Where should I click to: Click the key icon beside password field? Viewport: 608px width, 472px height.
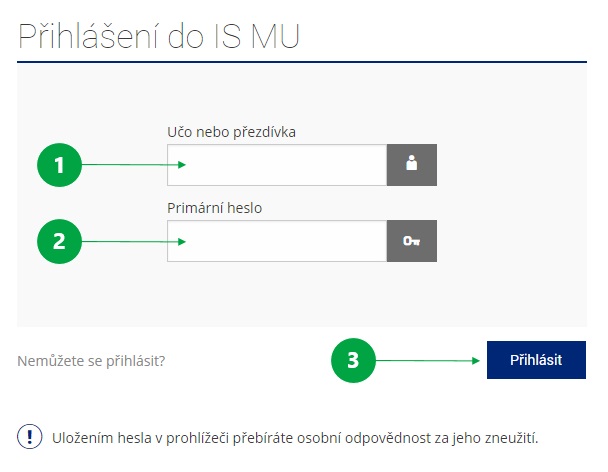pyautogui.click(x=411, y=241)
